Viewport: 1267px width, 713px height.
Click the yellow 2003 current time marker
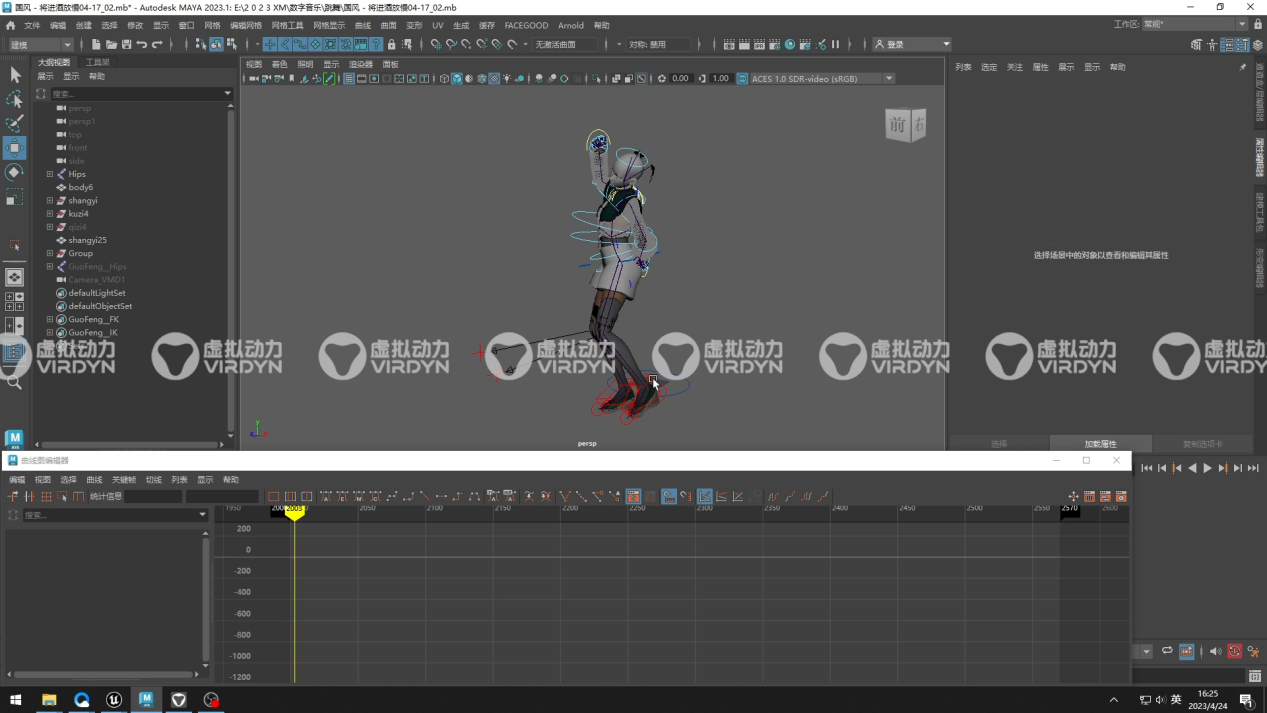tap(294, 511)
